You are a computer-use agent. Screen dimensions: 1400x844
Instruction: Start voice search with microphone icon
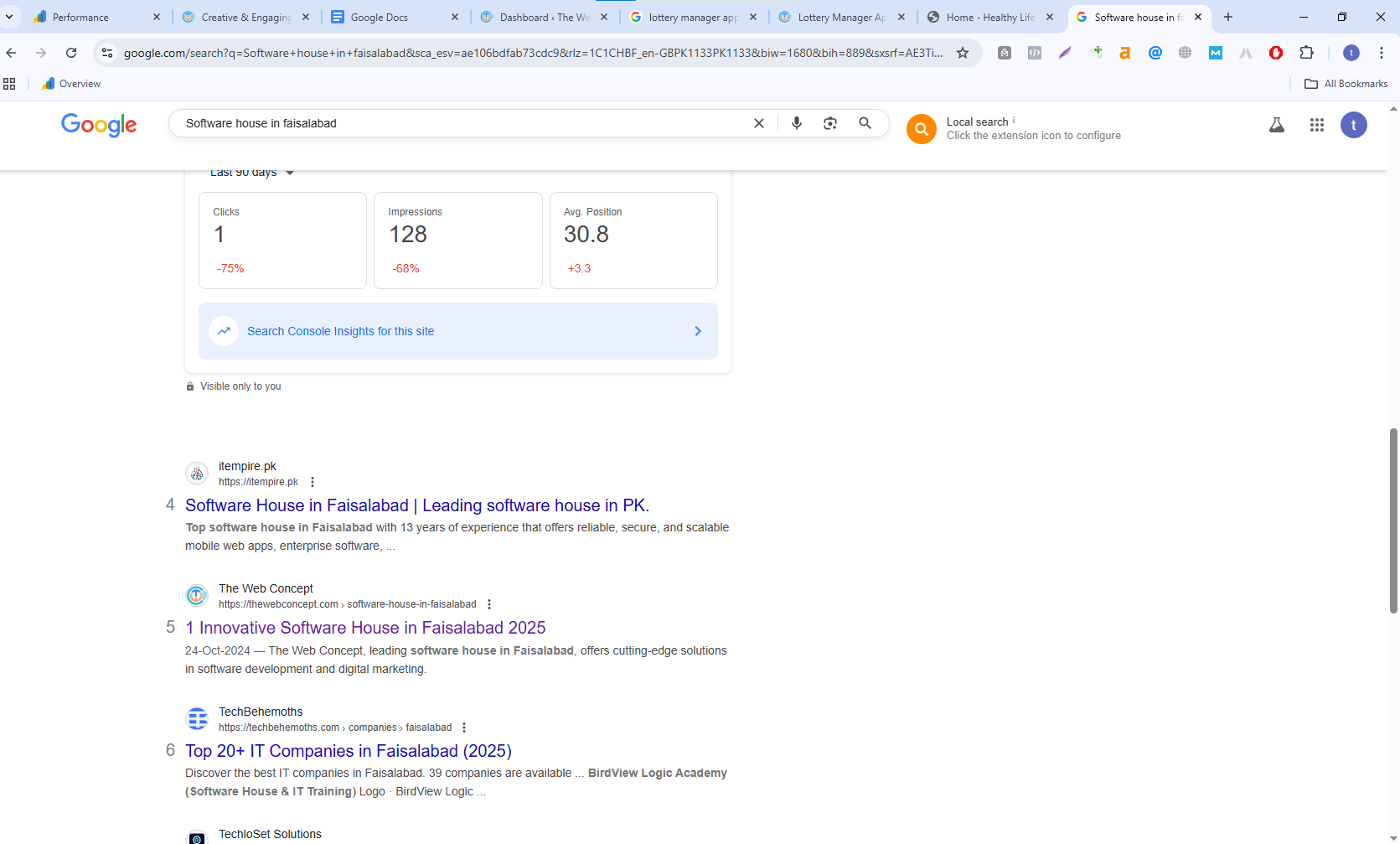pos(797,123)
